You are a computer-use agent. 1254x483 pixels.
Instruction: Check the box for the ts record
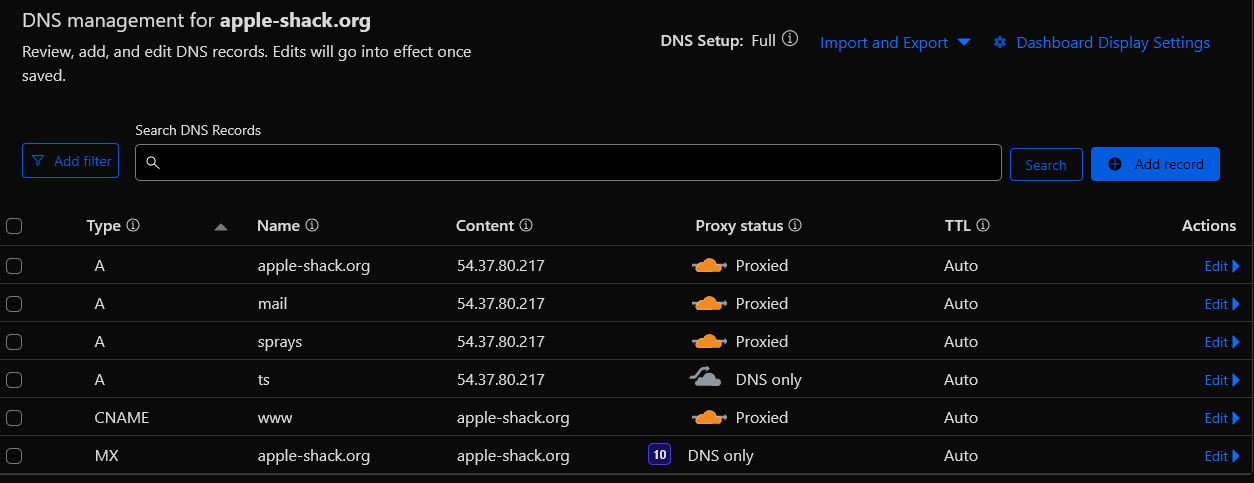coord(14,380)
